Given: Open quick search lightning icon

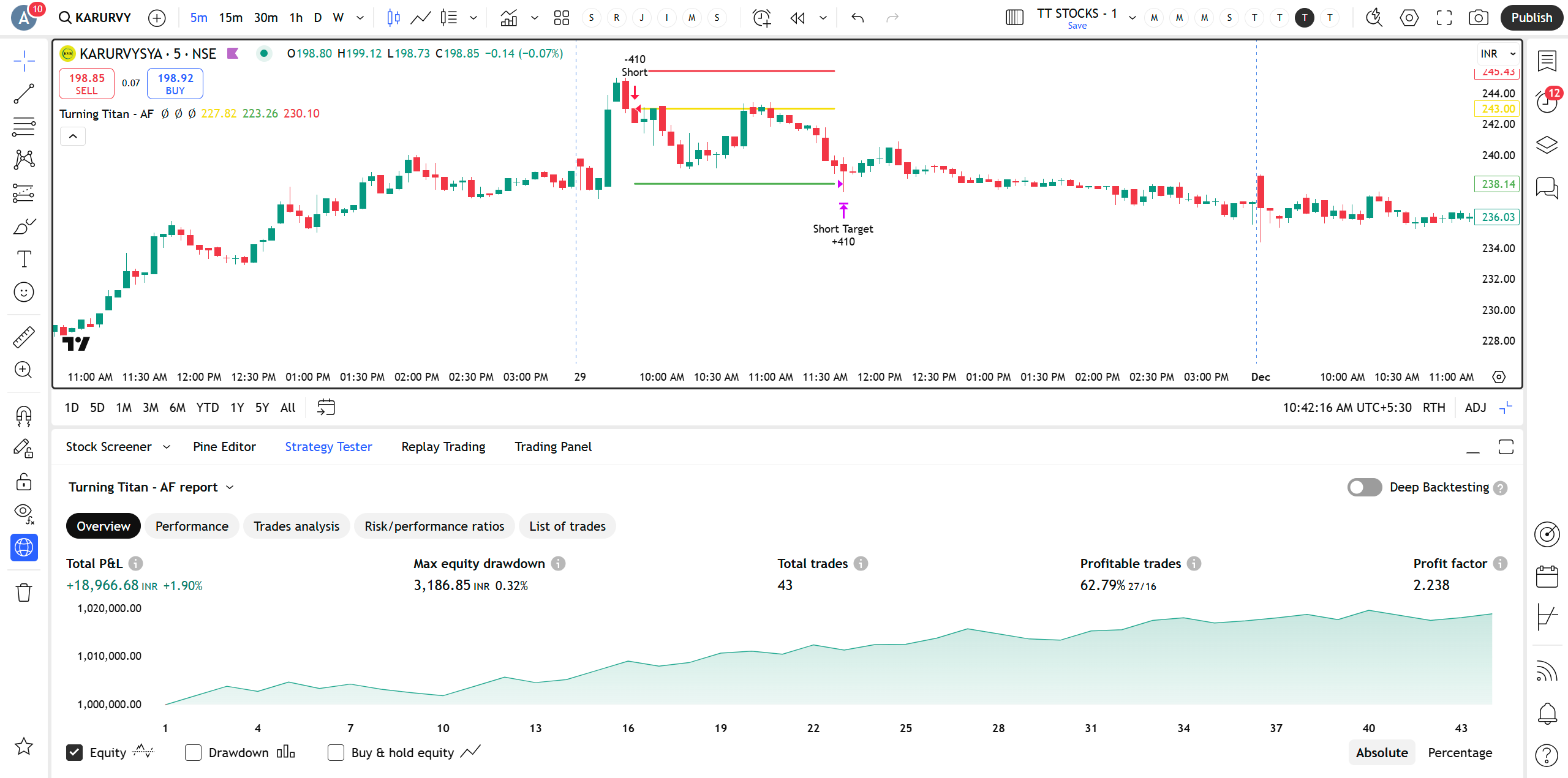Looking at the screenshot, I should click(x=1374, y=18).
